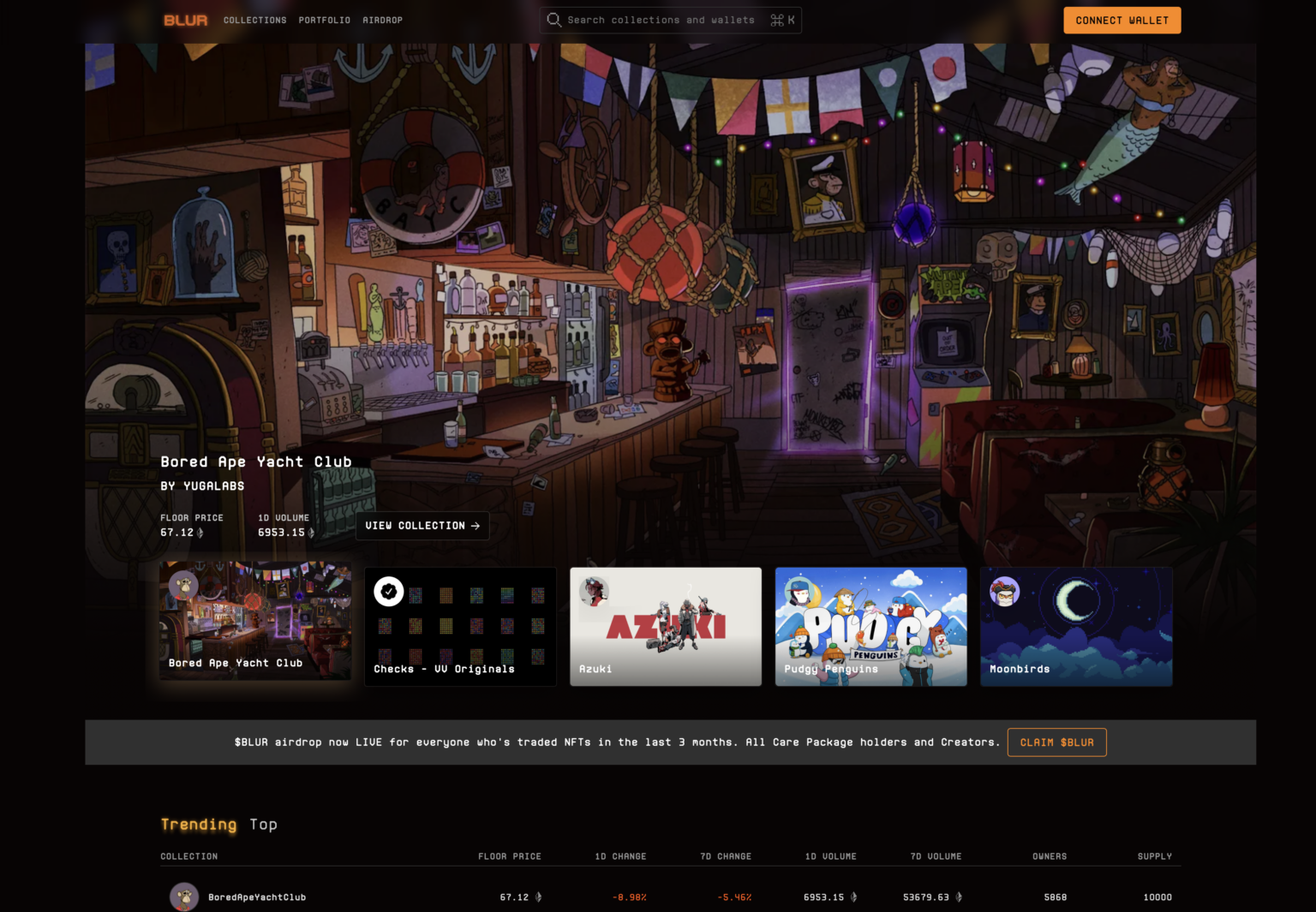Click BoredApeYachtClub avatar in trending table

(184, 897)
